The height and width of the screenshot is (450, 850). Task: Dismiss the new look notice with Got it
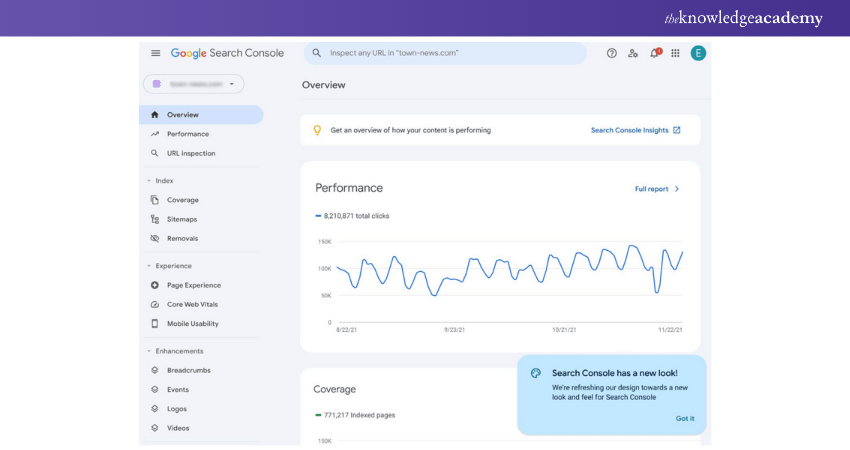(x=684, y=418)
